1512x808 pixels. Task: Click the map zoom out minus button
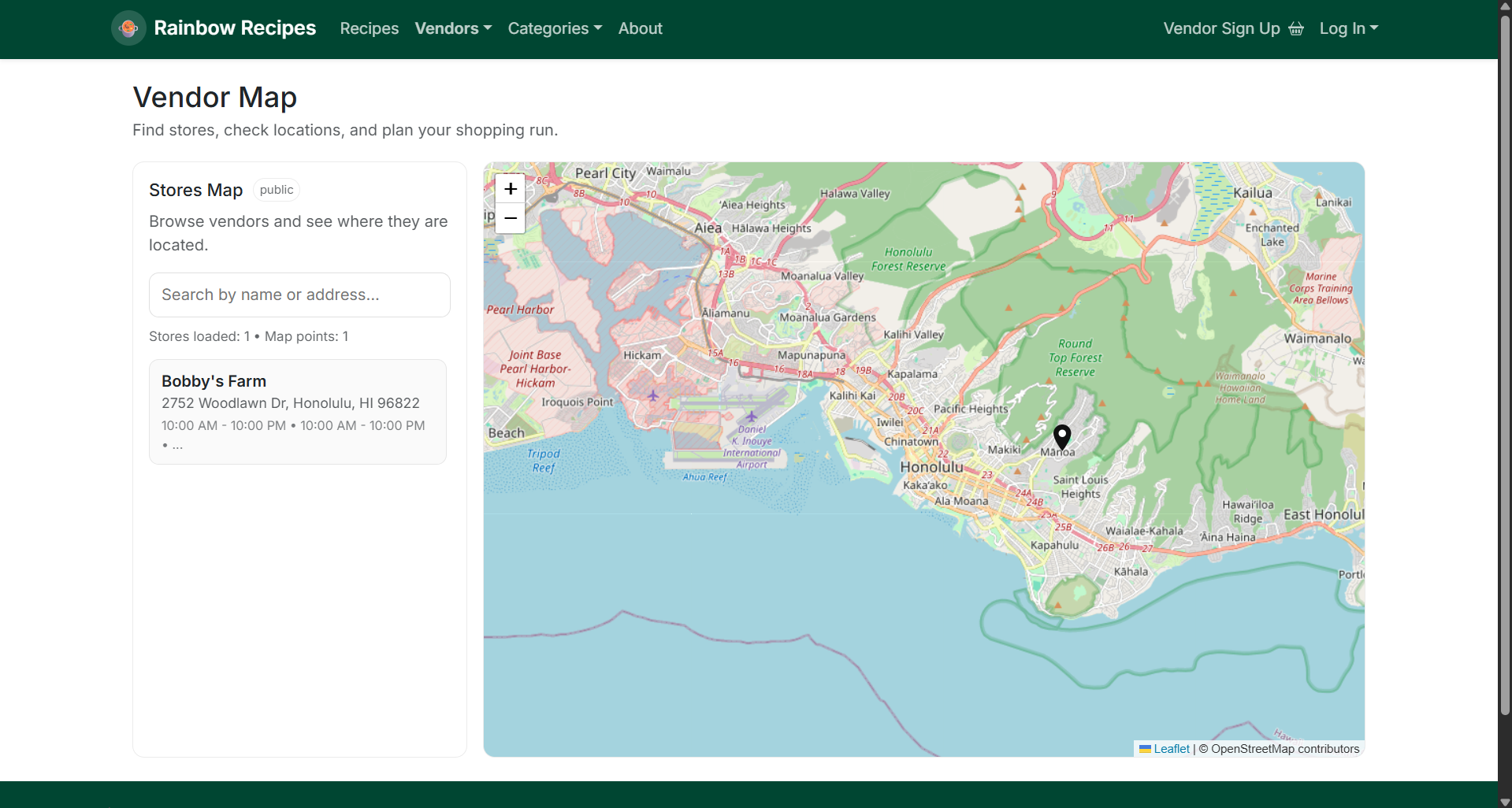(x=511, y=218)
